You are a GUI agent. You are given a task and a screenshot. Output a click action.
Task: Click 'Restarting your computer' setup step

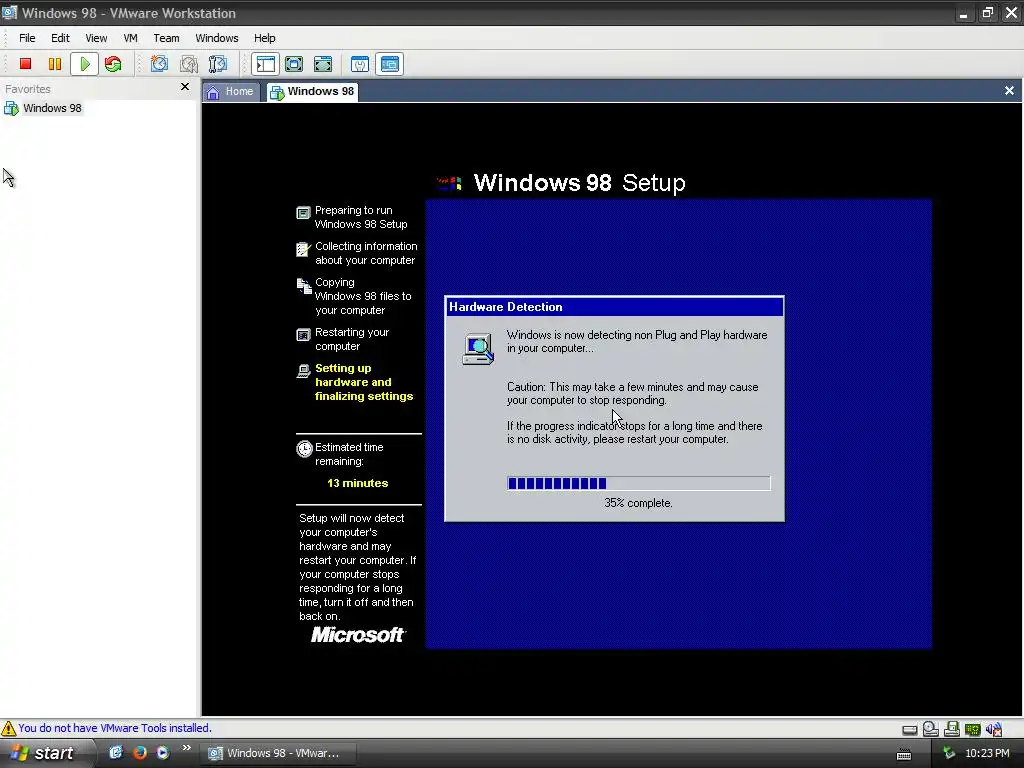[x=351, y=339]
